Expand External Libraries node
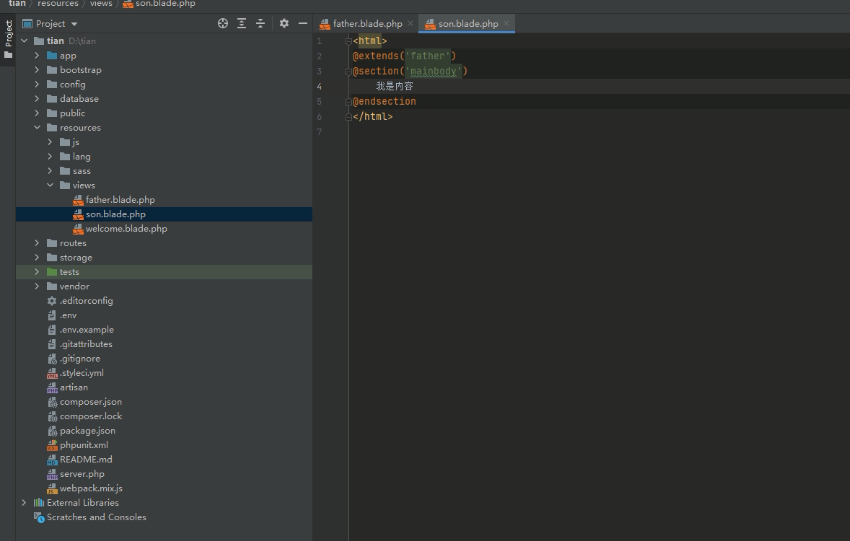Image resolution: width=850 pixels, height=541 pixels. tap(24, 503)
